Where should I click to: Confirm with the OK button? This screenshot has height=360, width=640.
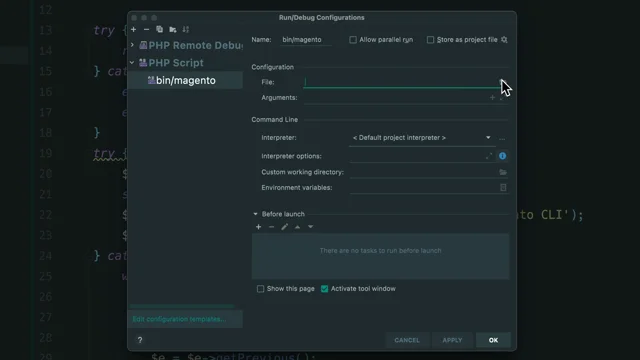tap(493, 340)
